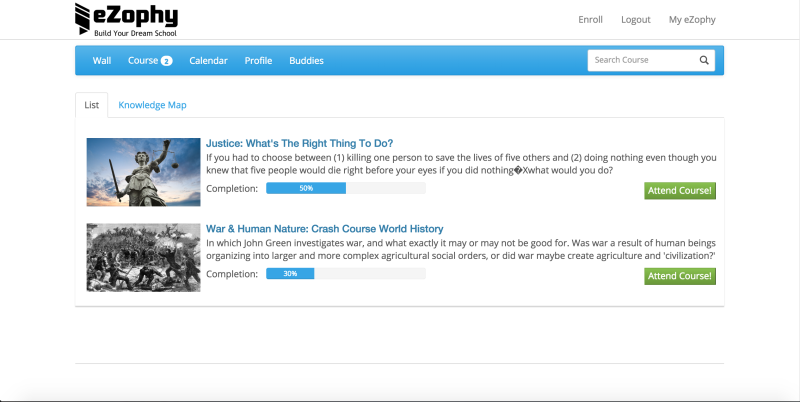Click the eZophy logo
The height and width of the screenshot is (402, 800).
point(126,19)
